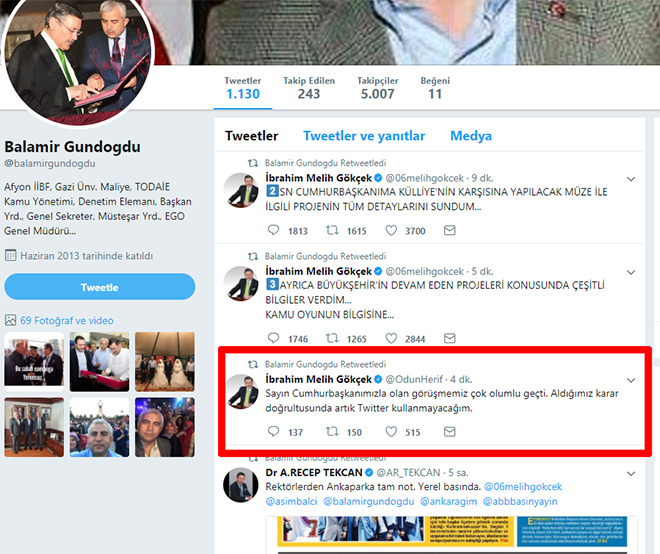
Task: Open the @OdunHerif handle
Action: tap(414, 379)
